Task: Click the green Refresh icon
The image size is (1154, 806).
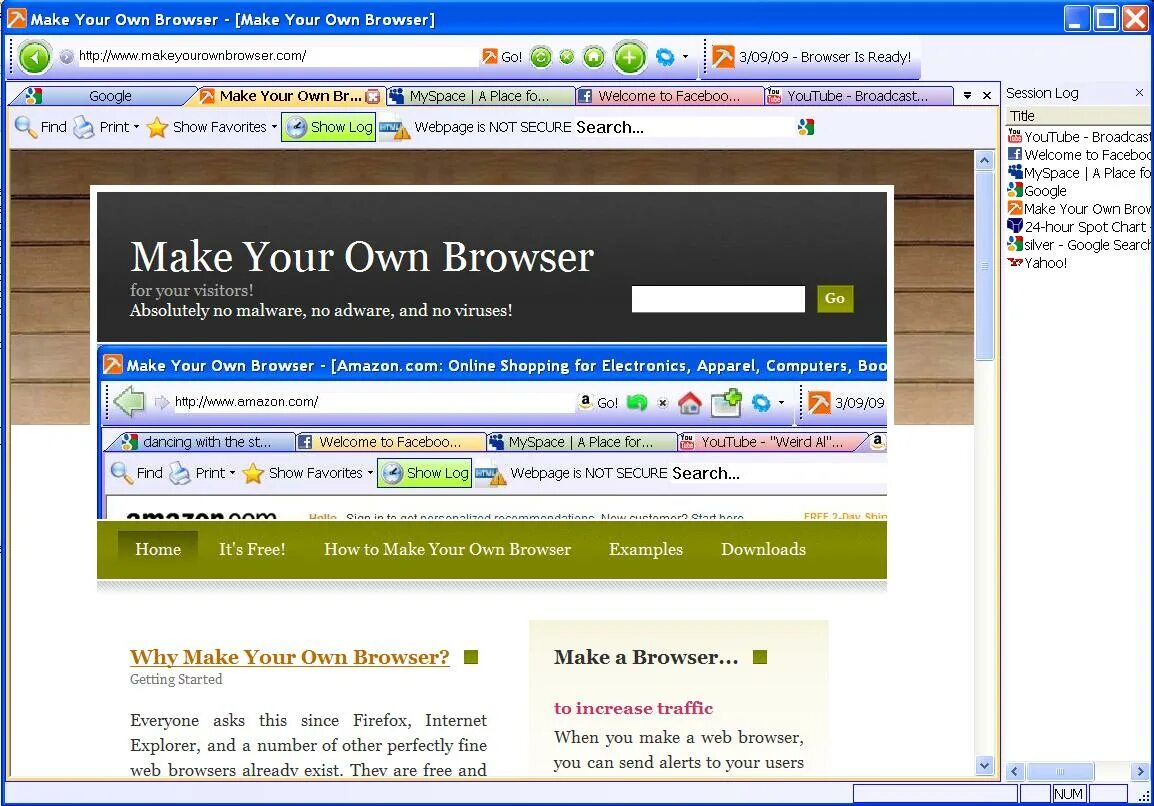Action: [541, 57]
